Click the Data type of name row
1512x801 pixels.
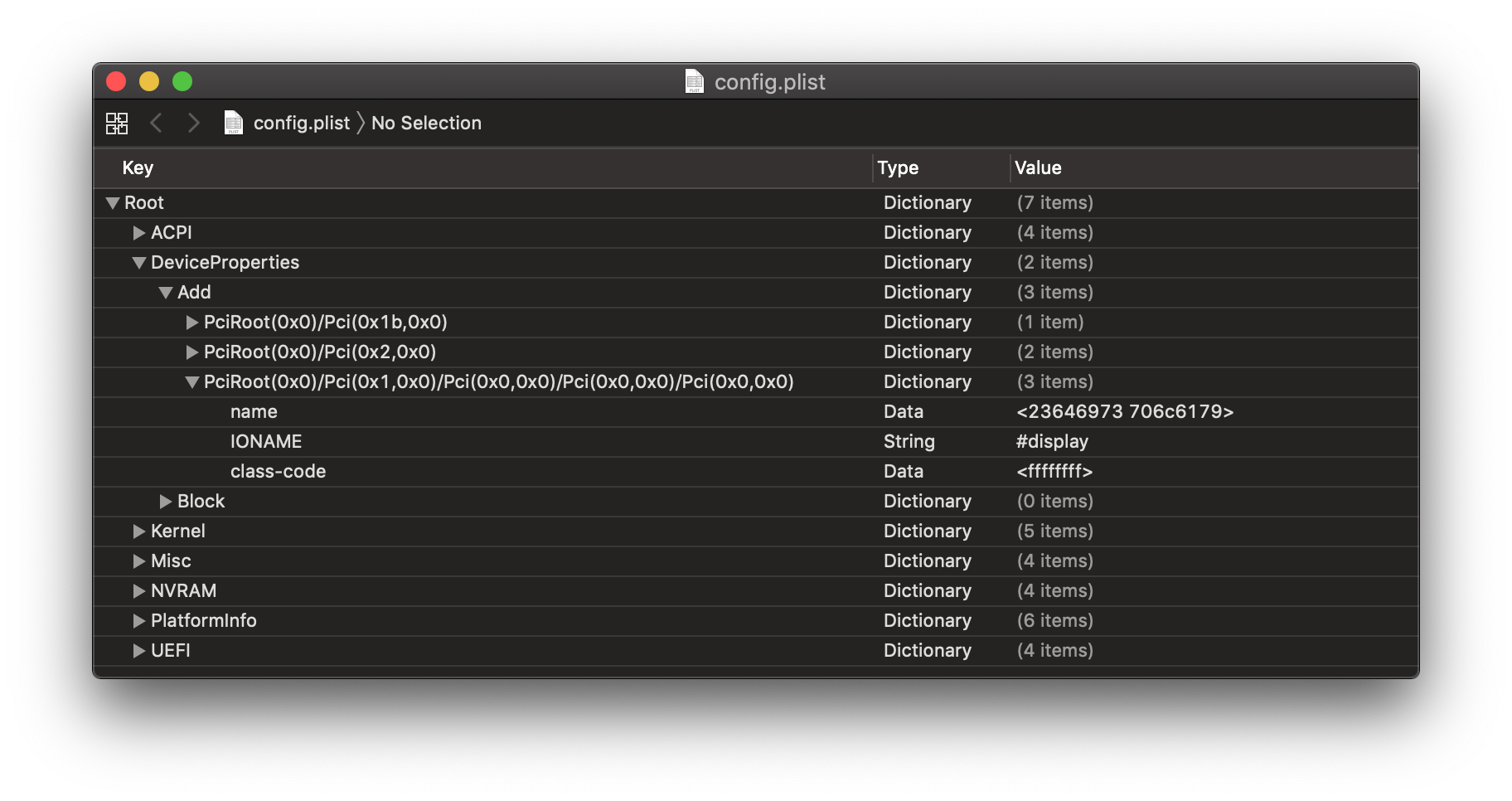tap(904, 412)
